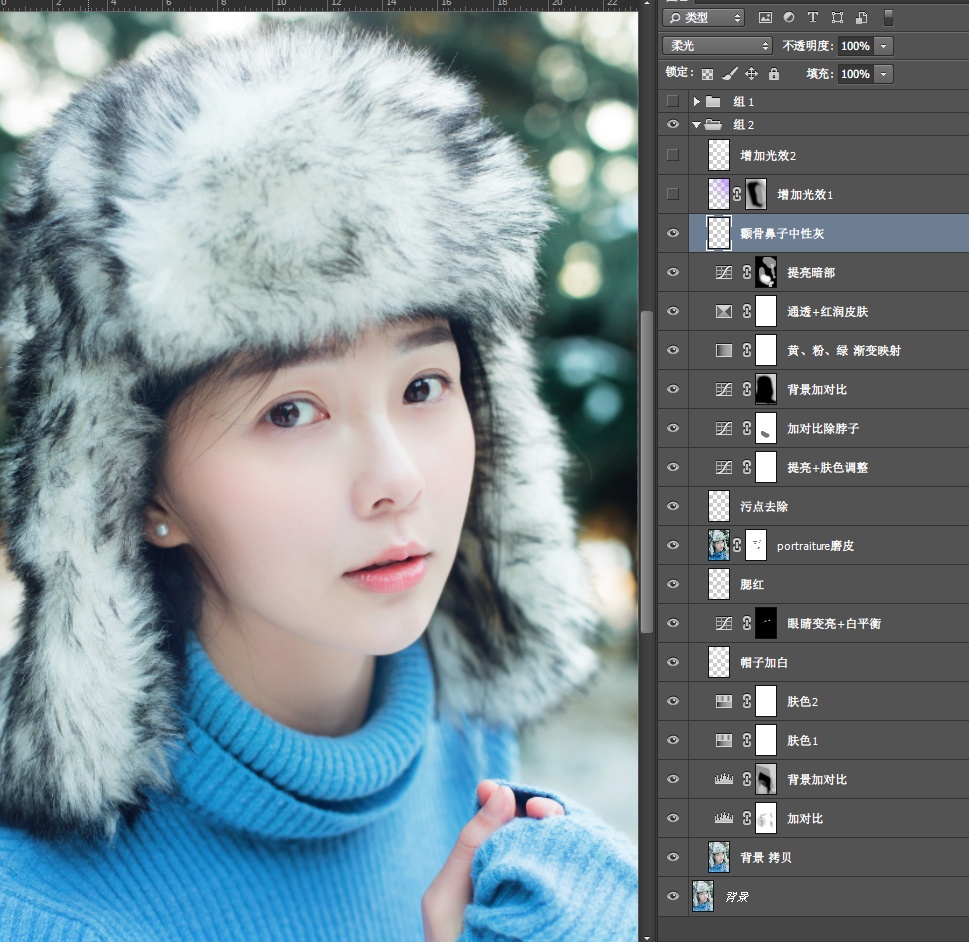This screenshot has width=969, height=942.
Task: Toggle the layer filter on/off switch
Action: coord(889,17)
